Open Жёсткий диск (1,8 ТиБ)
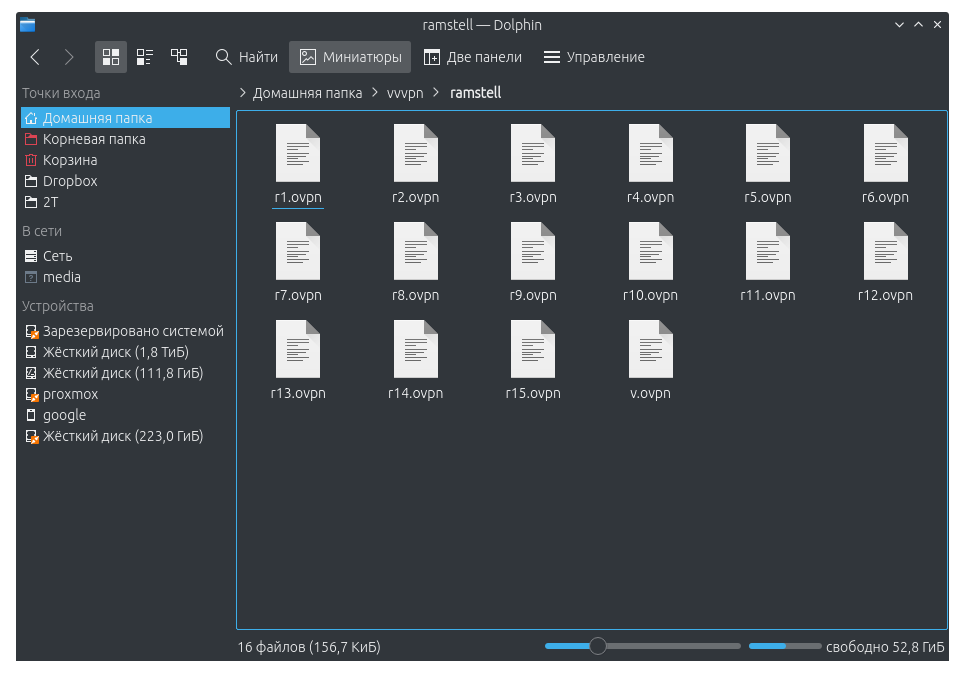Screen dimensions: 965x681 (x=126, y=352)
